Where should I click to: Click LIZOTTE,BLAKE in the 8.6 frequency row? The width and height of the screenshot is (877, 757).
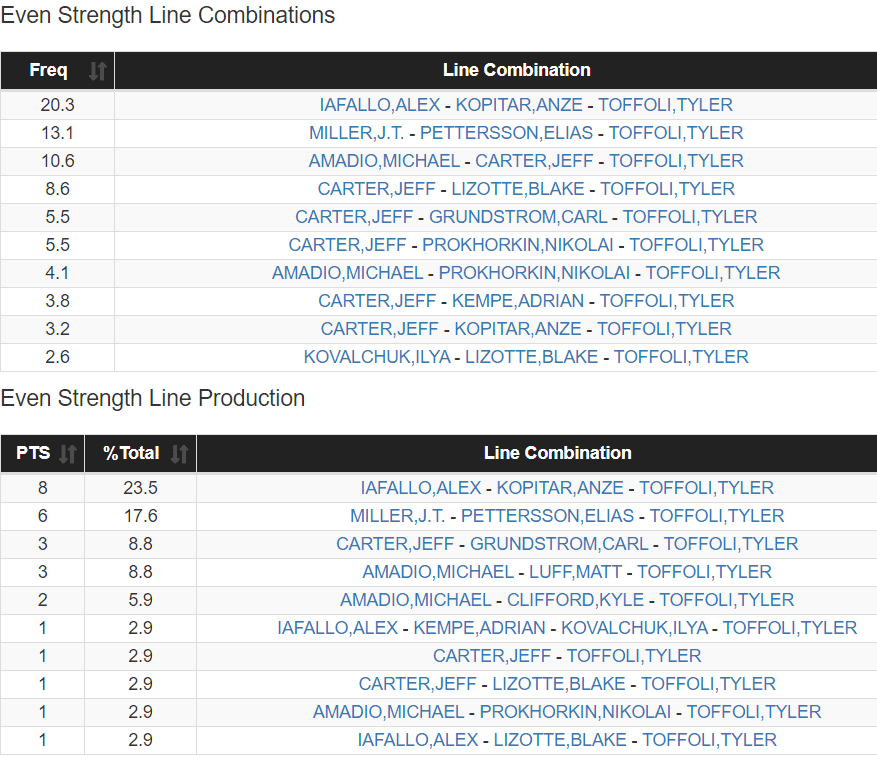click(518, 189)
